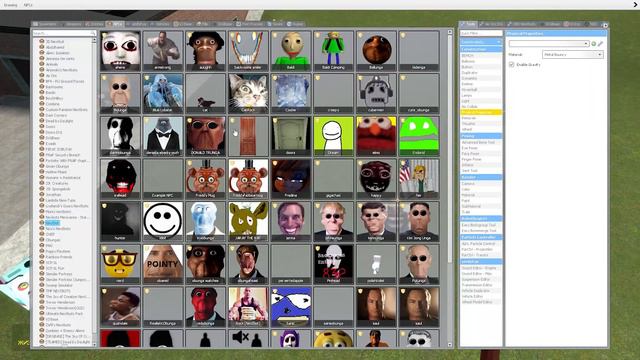Image resolution: width=640 pixels, height=360 pixels.
Task: Select the Example NPC tile
Action: click(x=162, y=179)
